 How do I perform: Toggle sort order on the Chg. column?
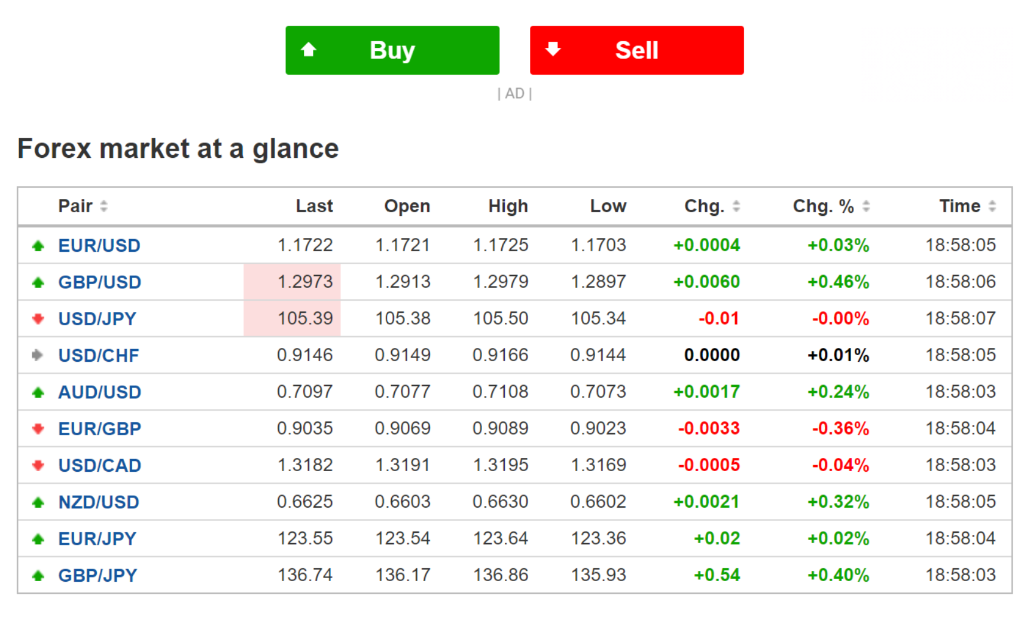[736, 206]
